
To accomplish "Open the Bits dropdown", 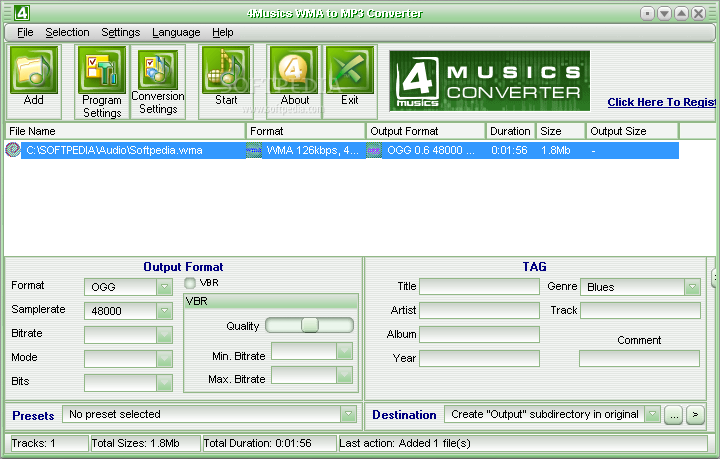I will 164,383.
